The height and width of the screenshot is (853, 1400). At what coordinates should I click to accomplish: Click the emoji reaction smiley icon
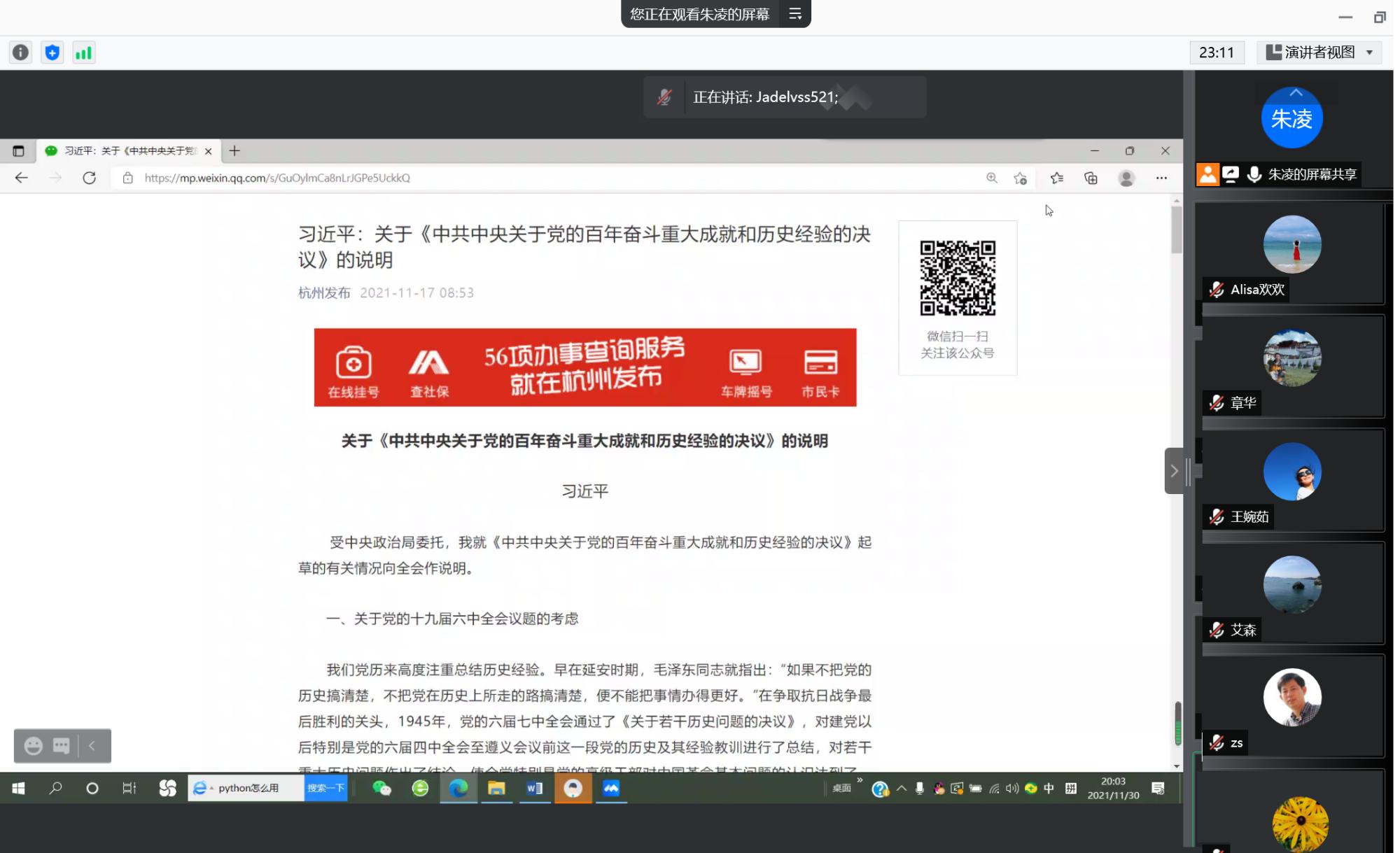click(x=33, y=746)
